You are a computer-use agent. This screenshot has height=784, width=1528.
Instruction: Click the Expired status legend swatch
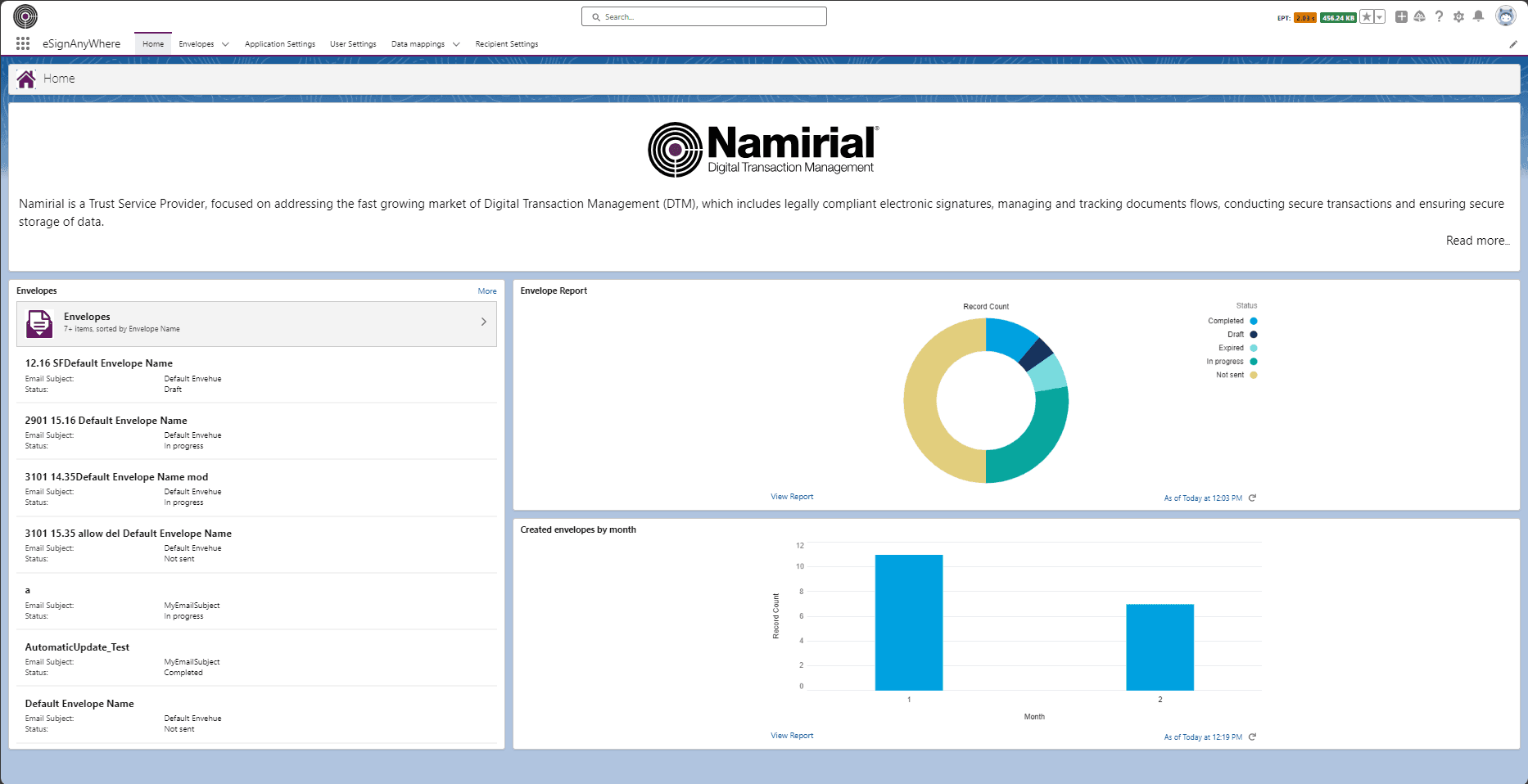point(1254,348)
